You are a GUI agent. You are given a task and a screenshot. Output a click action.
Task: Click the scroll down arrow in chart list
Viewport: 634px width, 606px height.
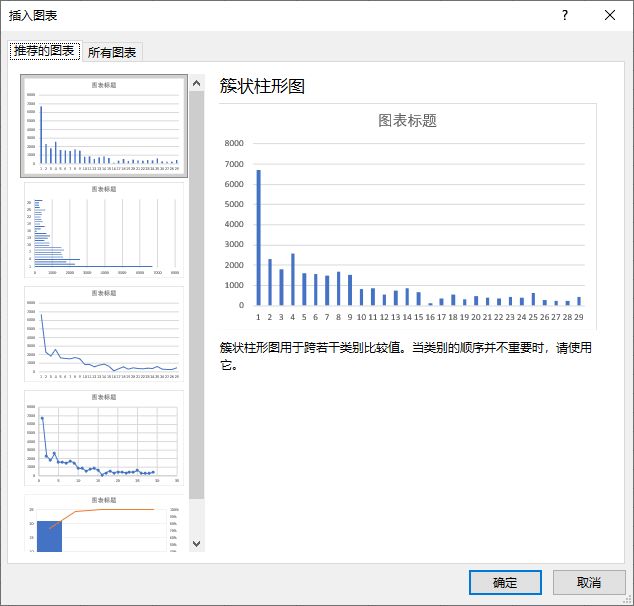(x=196, y=543)
